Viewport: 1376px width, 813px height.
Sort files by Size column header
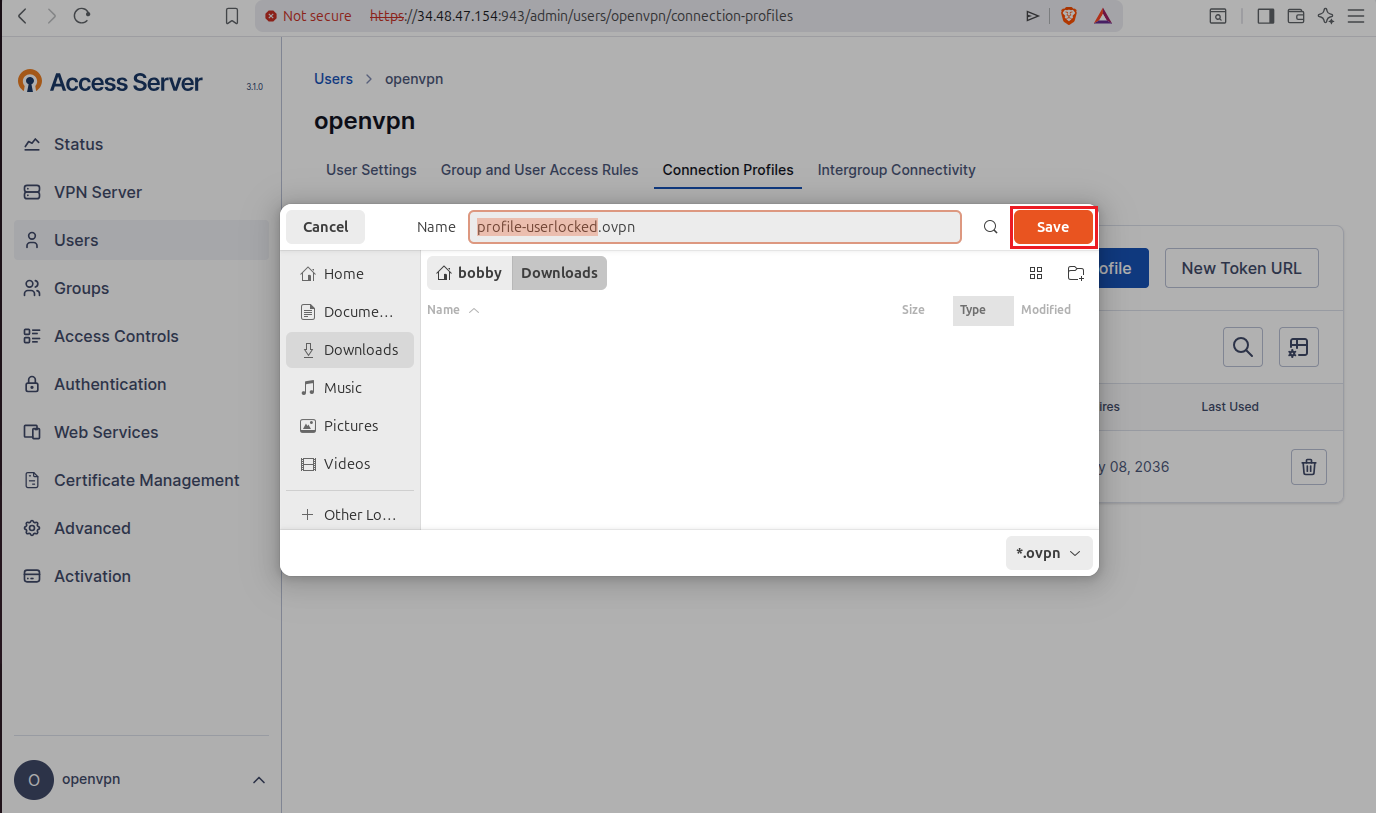[x=913, y=310]
